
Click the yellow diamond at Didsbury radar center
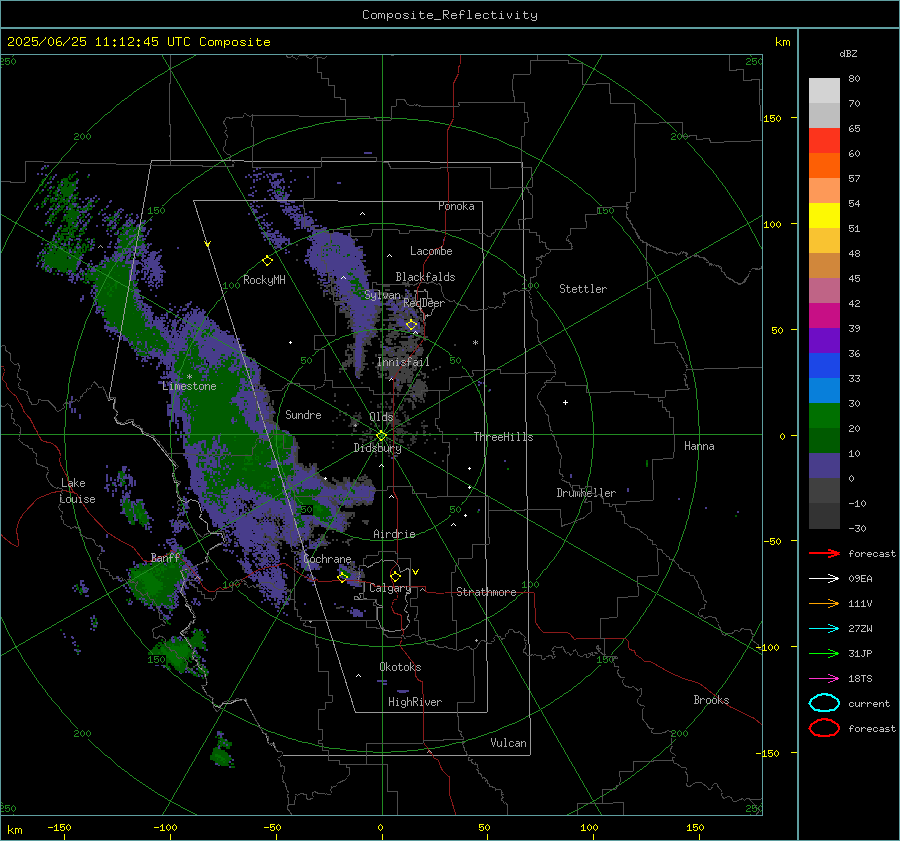[382, 436]
